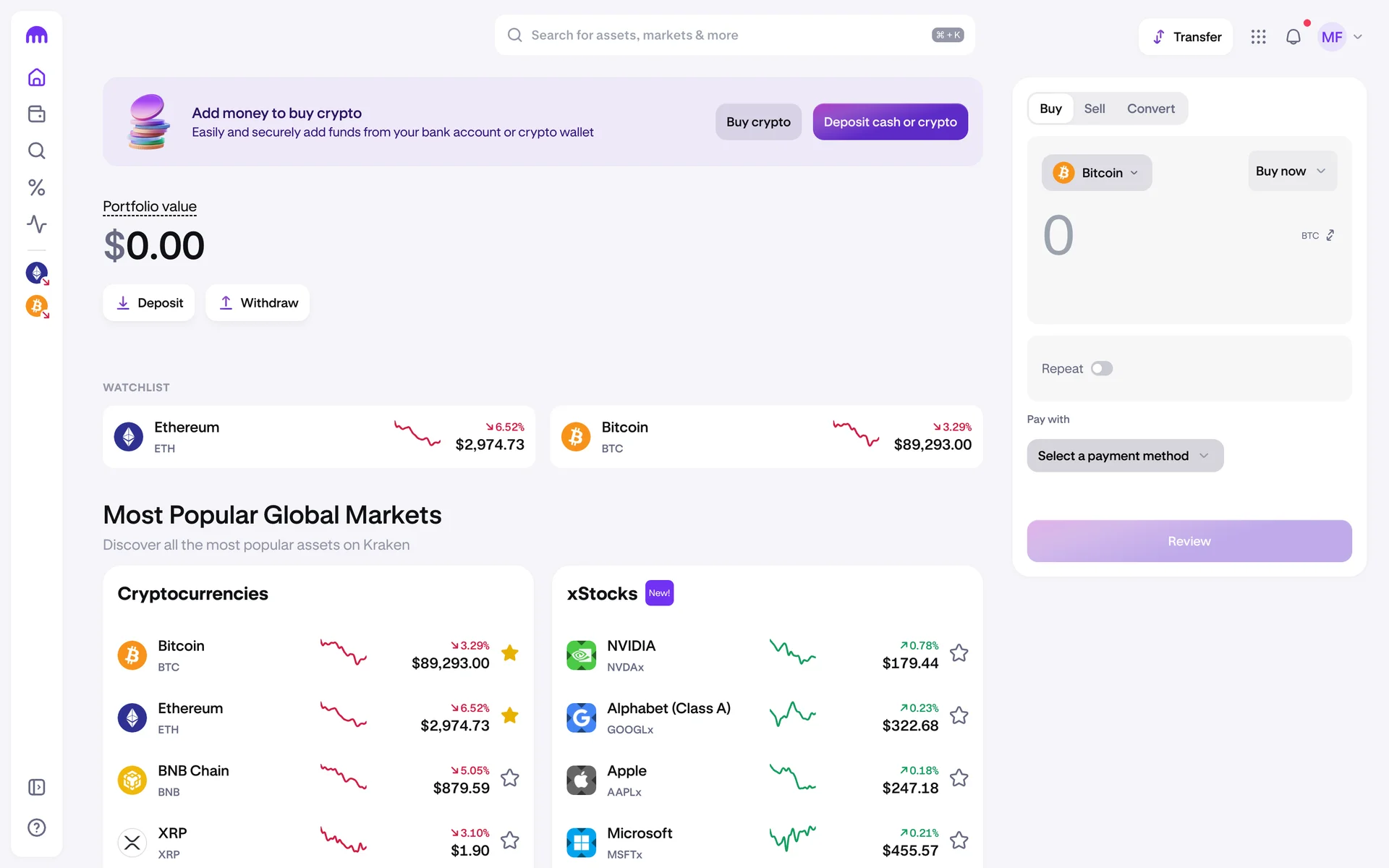Unstar Bitcoin in the Cryptocurrencies list
Screen dimensions: 1389x868
pos(510,653)
